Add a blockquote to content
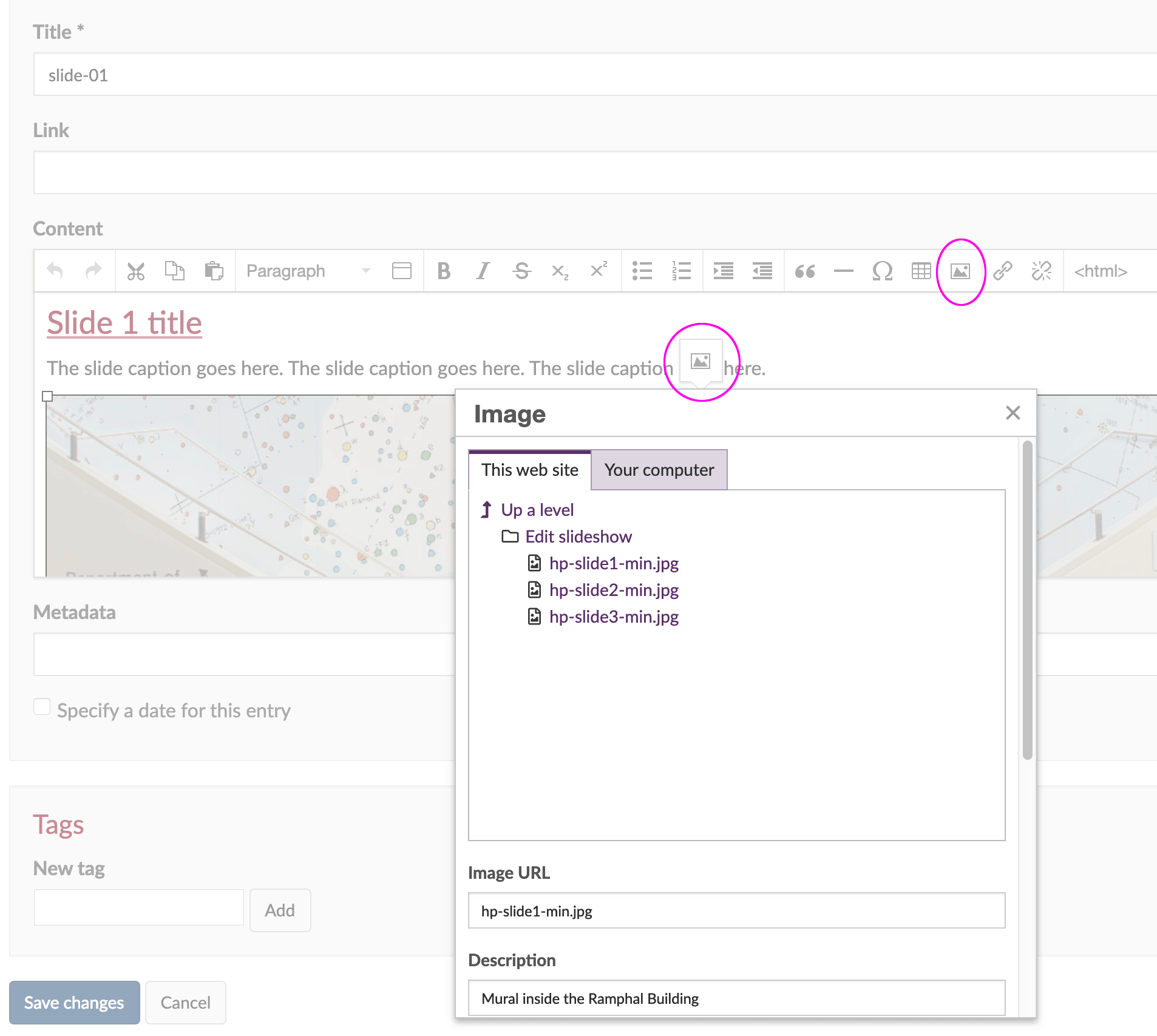The image size is (1157, 1036). click(805, 271)
